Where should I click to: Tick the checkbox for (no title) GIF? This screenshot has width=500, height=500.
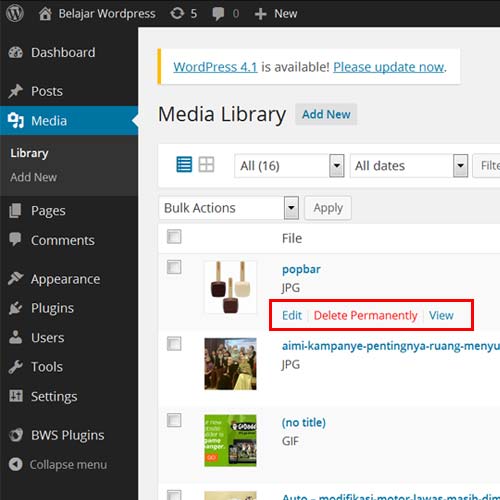174,420
